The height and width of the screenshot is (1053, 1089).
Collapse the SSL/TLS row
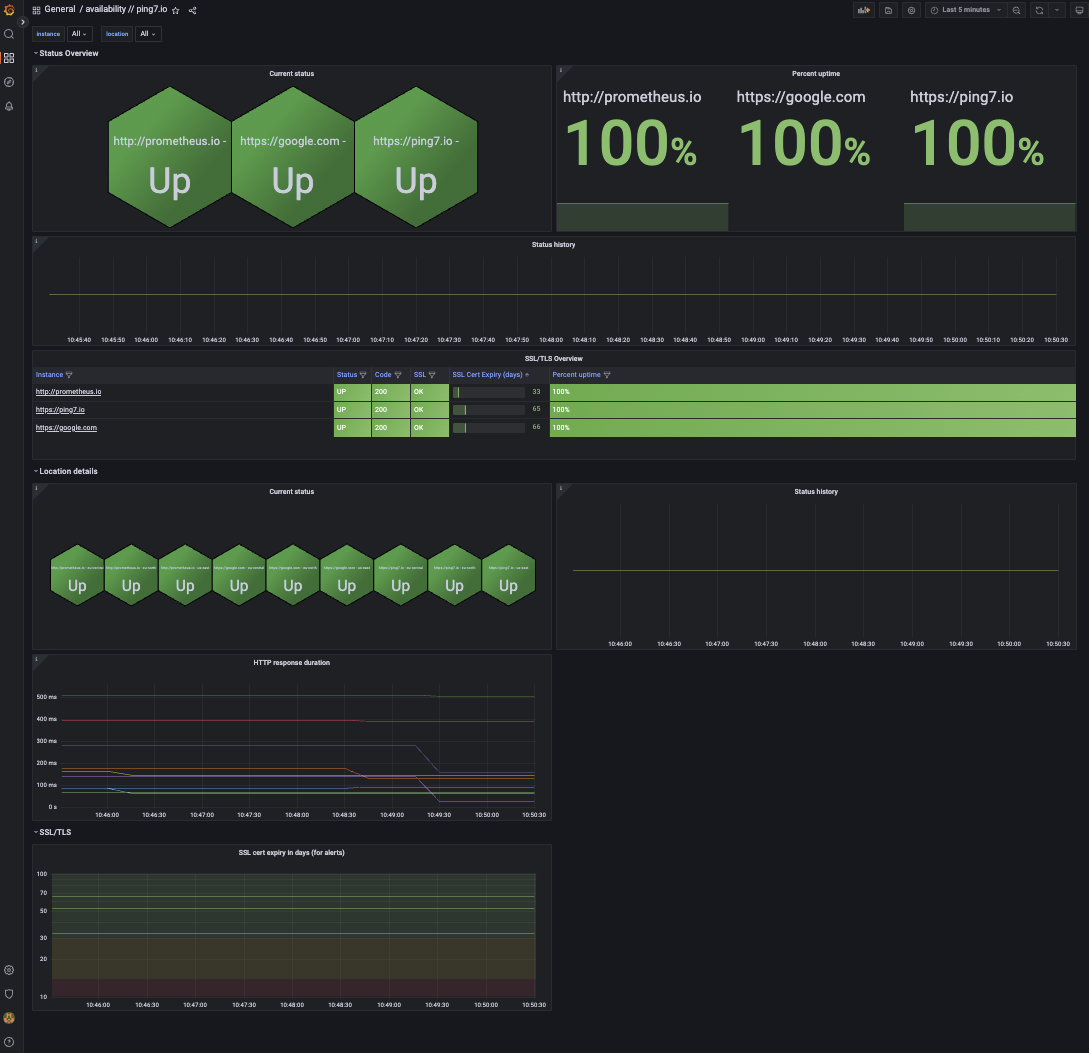point(53,832)
